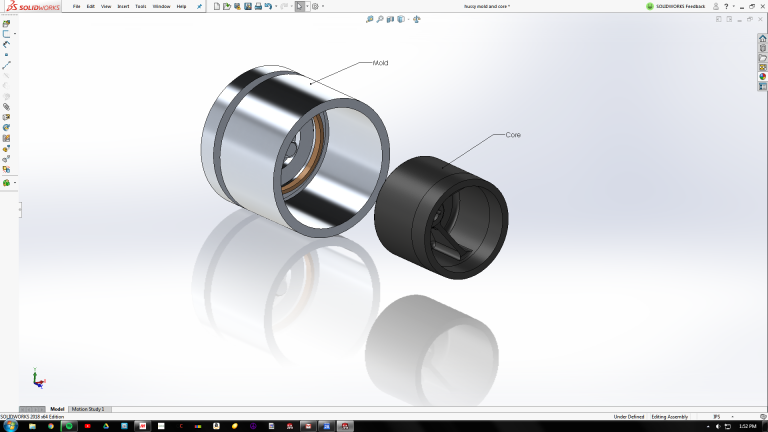Select the Core annotation label

(513, 135)
